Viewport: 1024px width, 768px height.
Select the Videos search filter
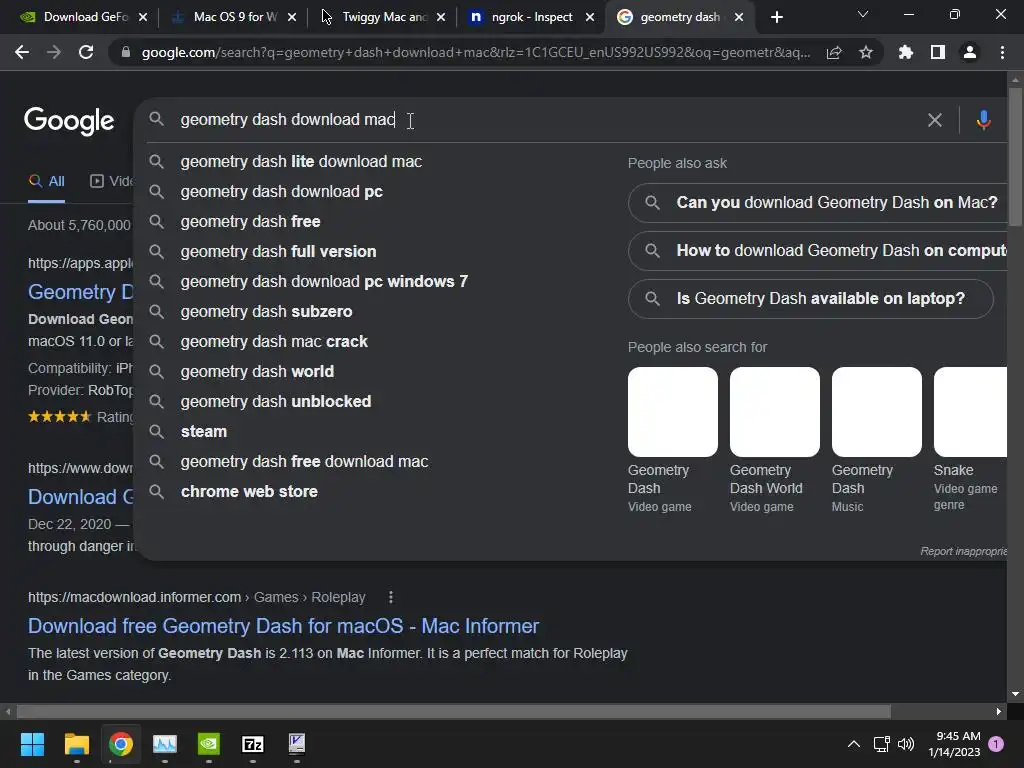(x=111, y=182)
